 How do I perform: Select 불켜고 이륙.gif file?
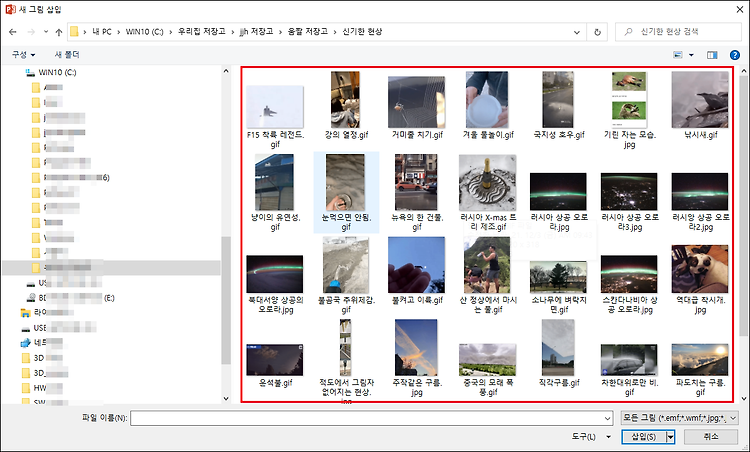coord(417,271)
